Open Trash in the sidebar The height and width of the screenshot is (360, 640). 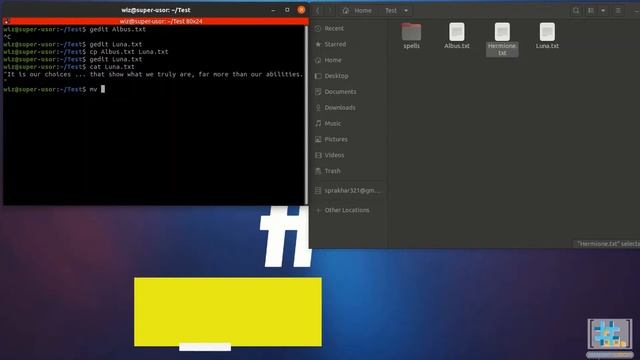347,171
